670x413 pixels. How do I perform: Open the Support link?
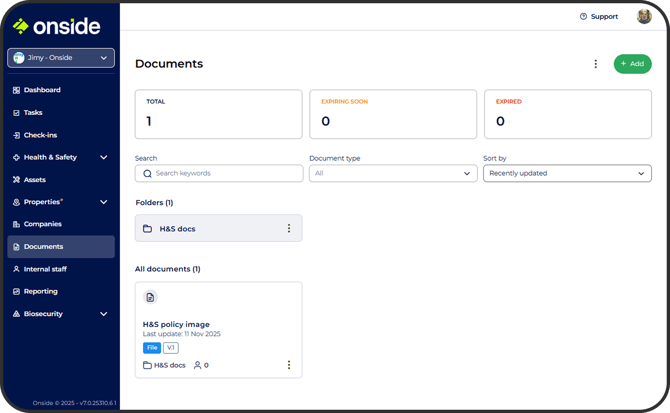(604, 17)
